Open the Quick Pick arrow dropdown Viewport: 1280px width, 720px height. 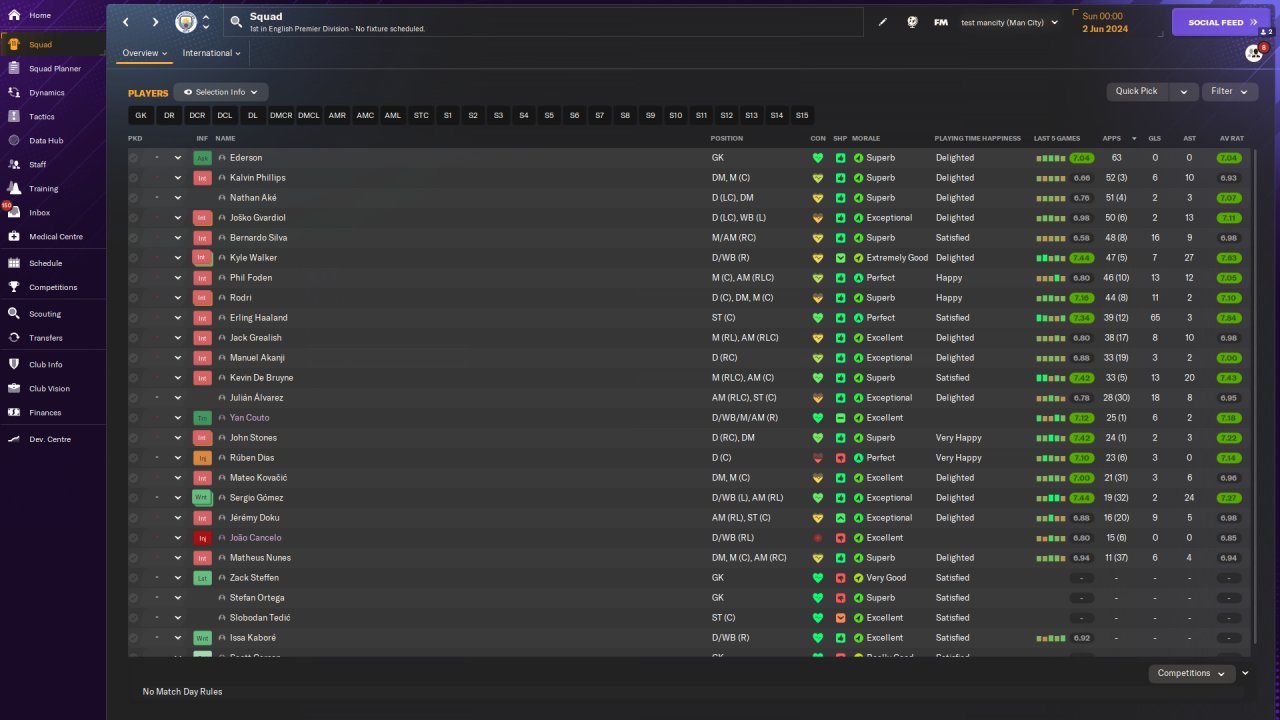pos(1184,92)
